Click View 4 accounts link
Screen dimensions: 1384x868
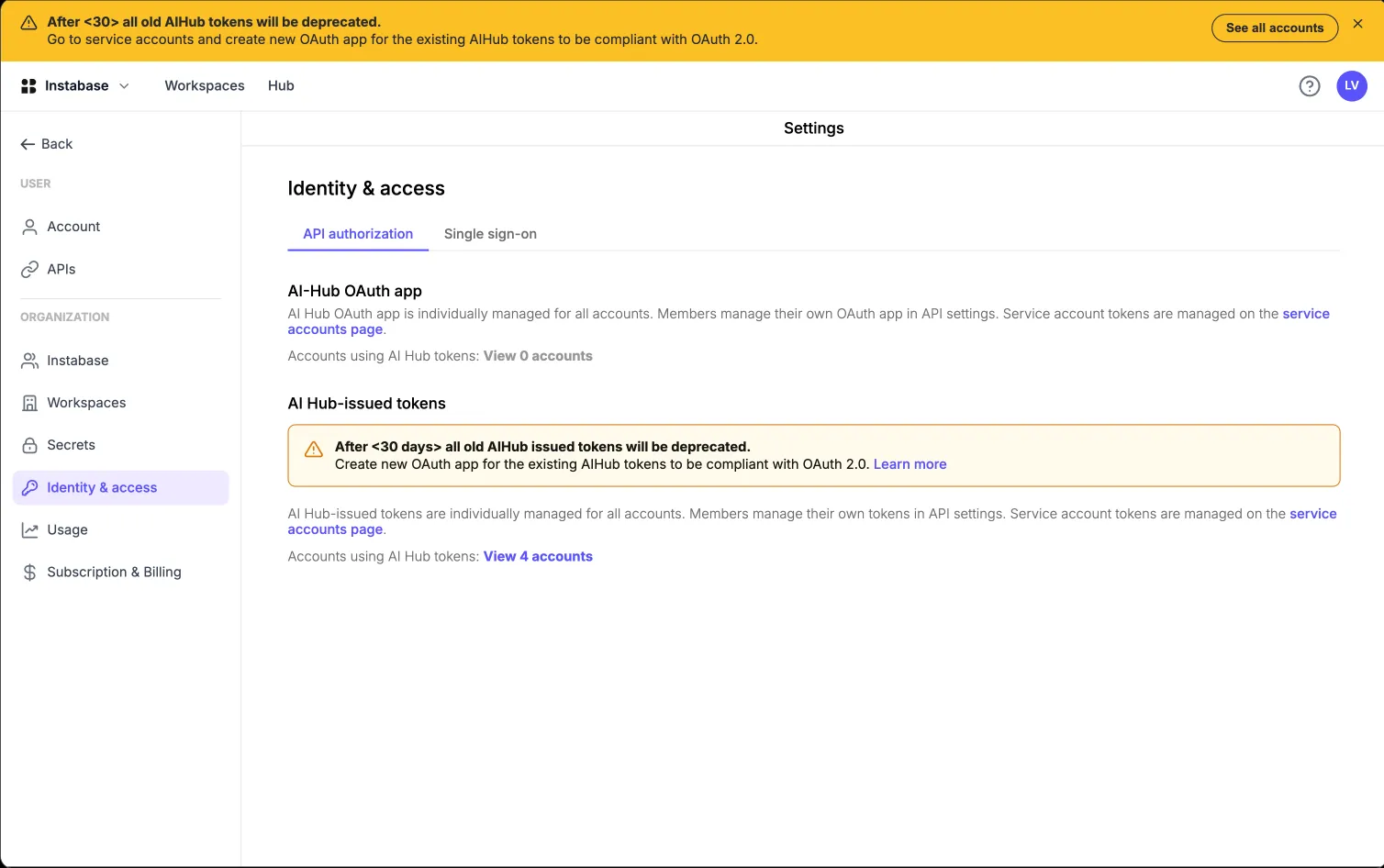538,556
